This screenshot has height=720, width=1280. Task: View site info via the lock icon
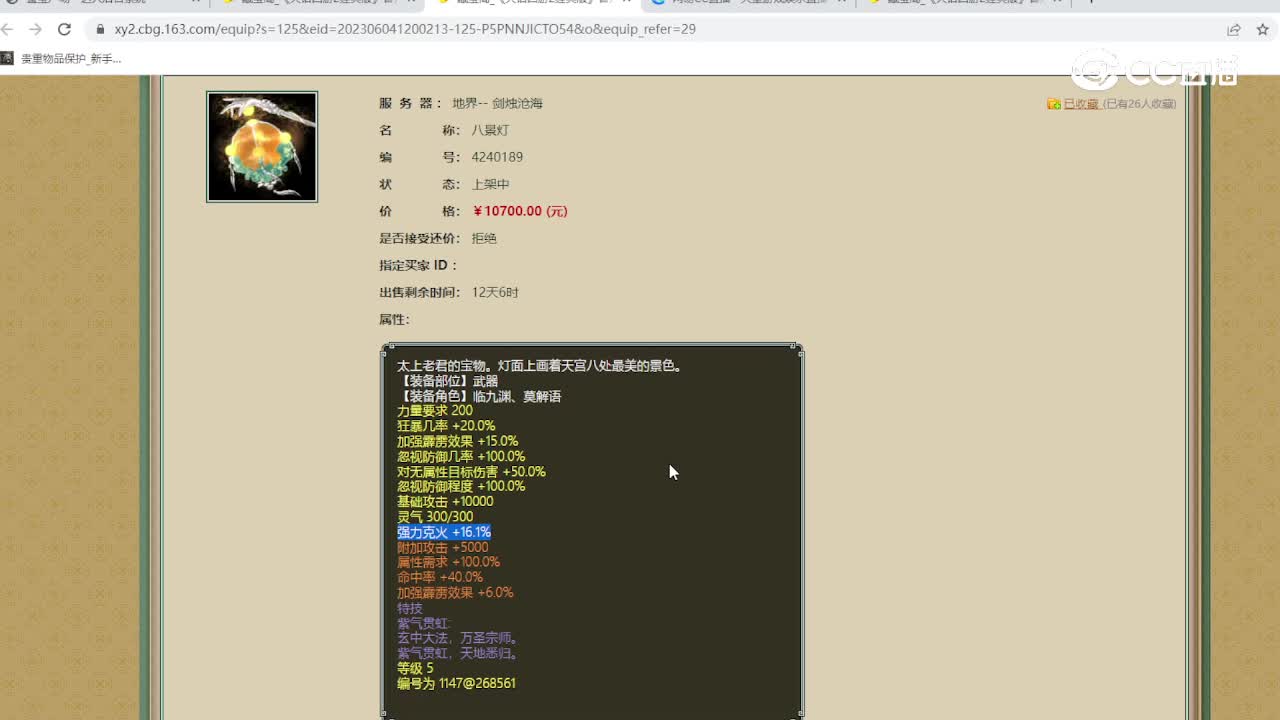100,29
